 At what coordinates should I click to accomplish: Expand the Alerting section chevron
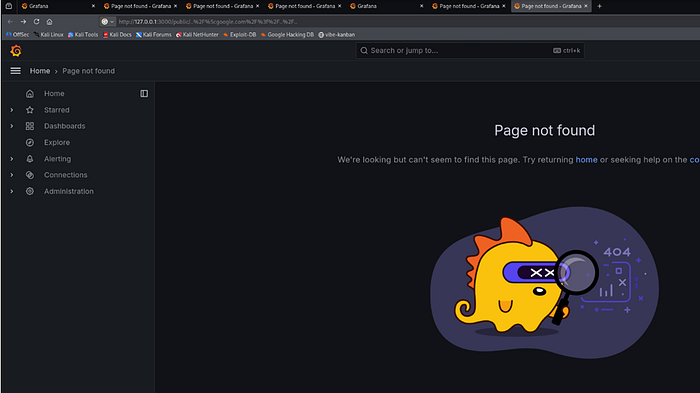coord(12,159)
